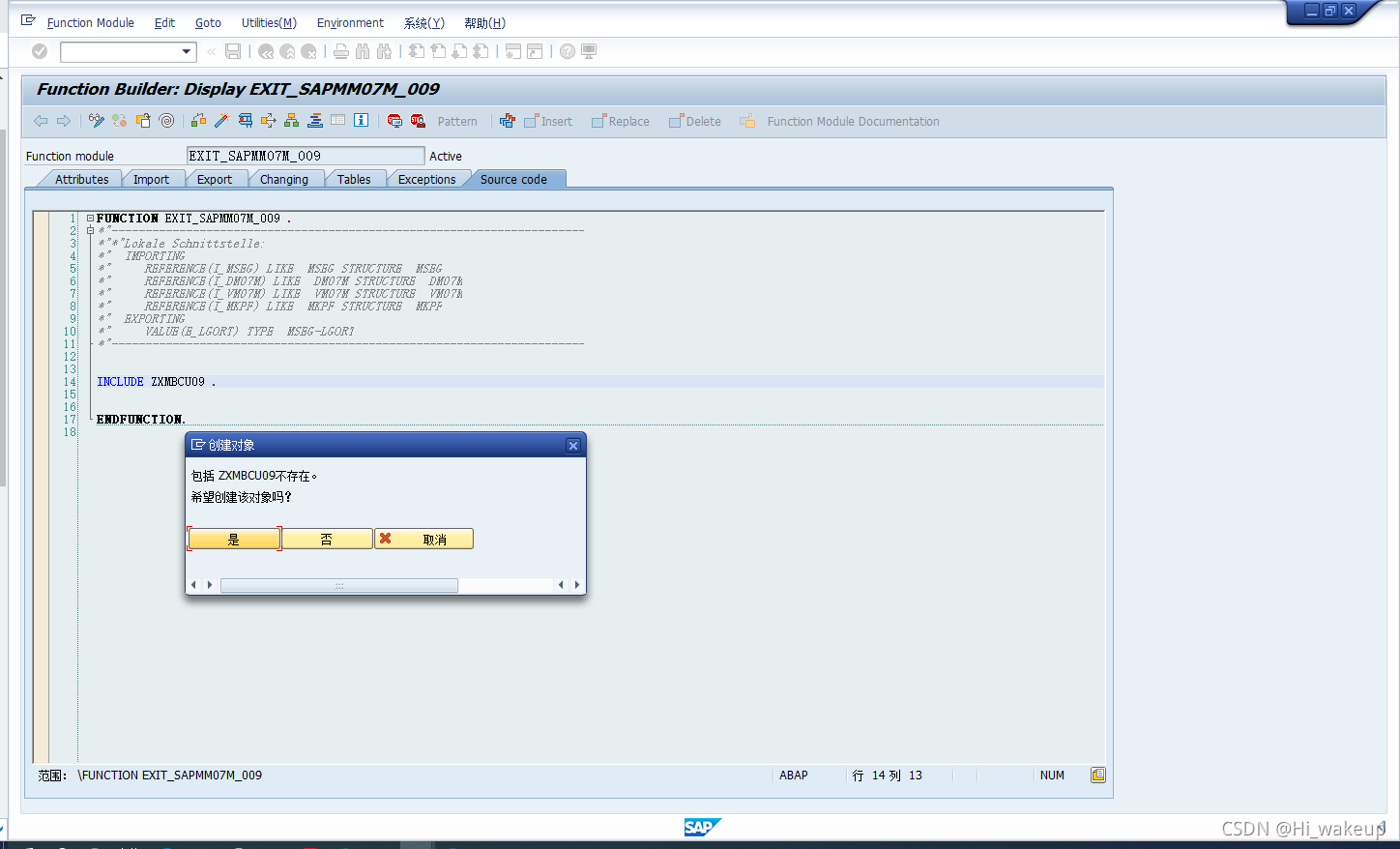
Task: Click the First Page icon
Action: [417, 51]
